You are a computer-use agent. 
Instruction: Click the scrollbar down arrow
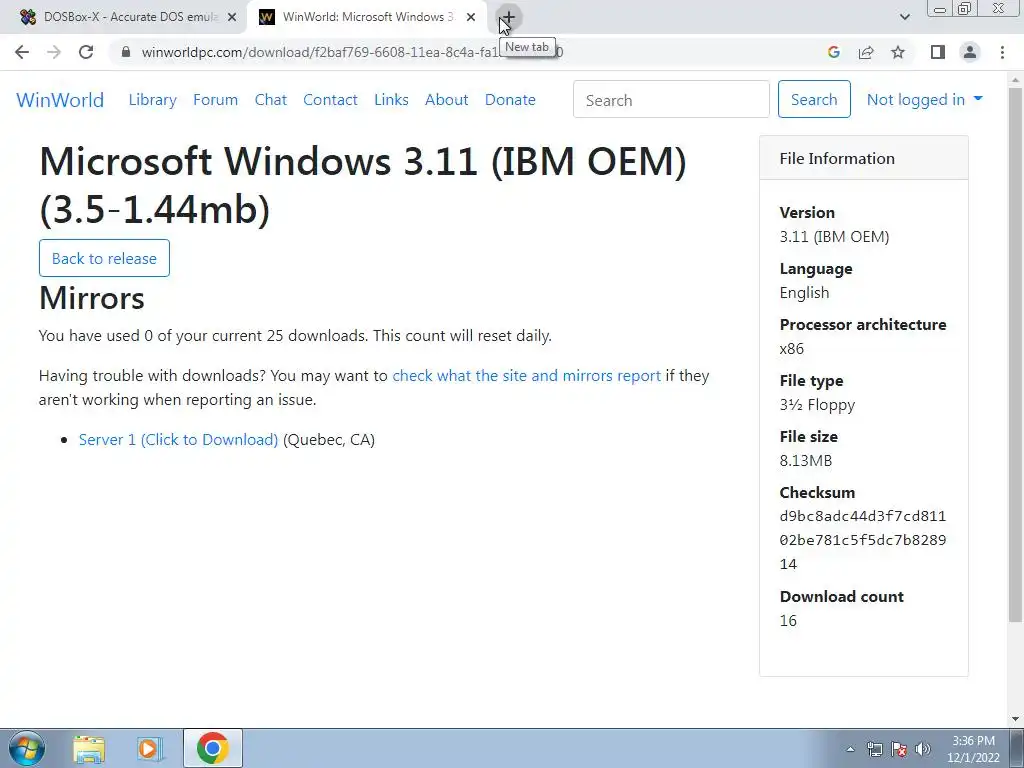(x=1016, y=719)
